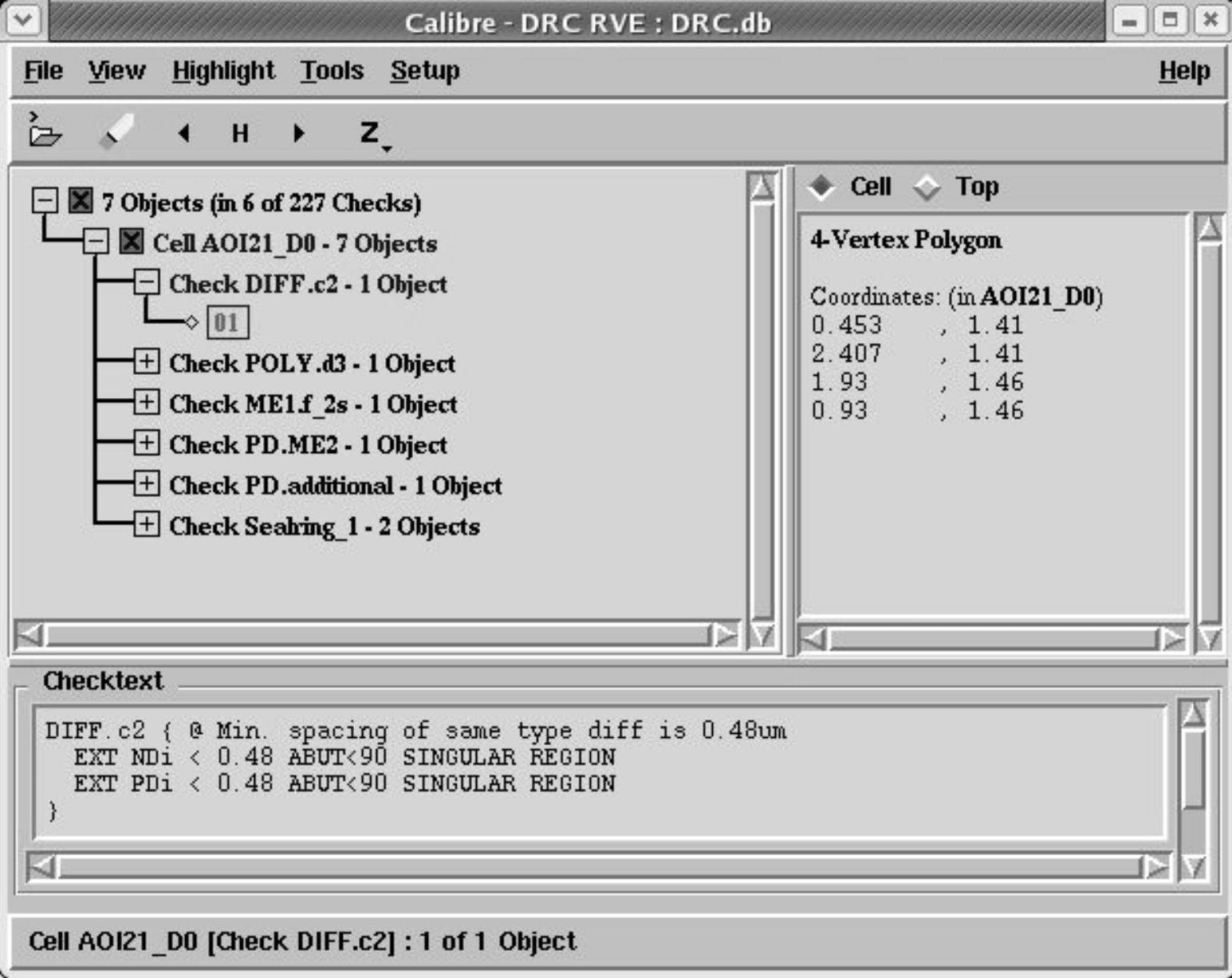The width and height of the screenshot is (1232, 978).
Task: Click coordinate row 0.453 , 1.41
Action: click(x=917, y=325)
